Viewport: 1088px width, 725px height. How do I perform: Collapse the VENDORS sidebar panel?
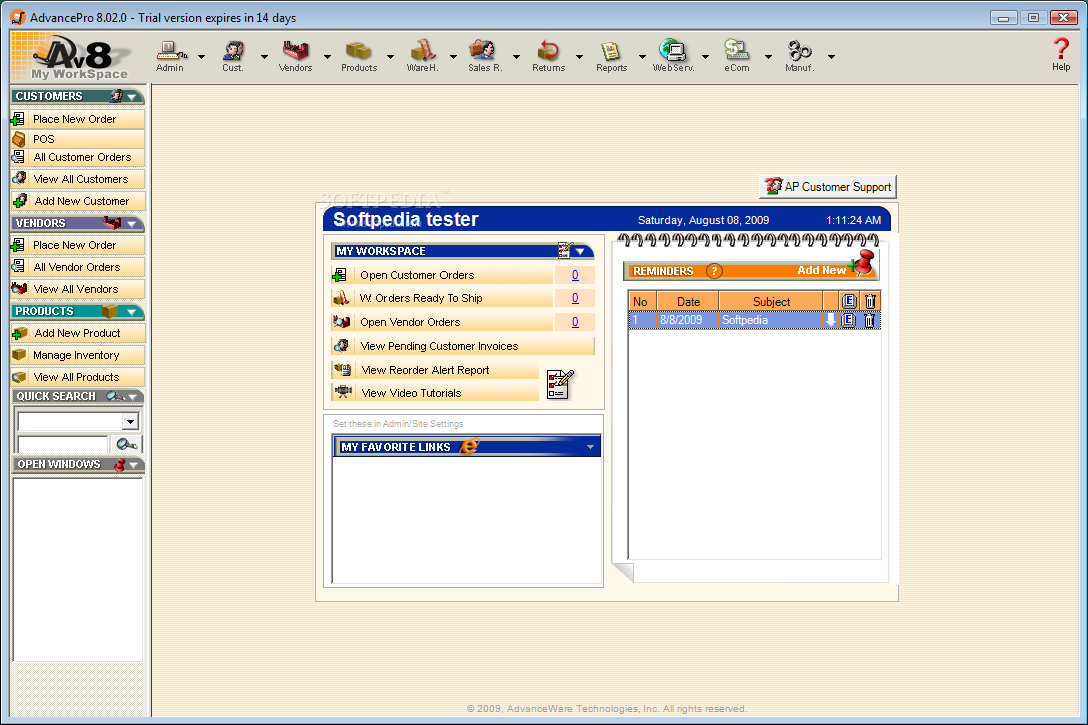132,224
